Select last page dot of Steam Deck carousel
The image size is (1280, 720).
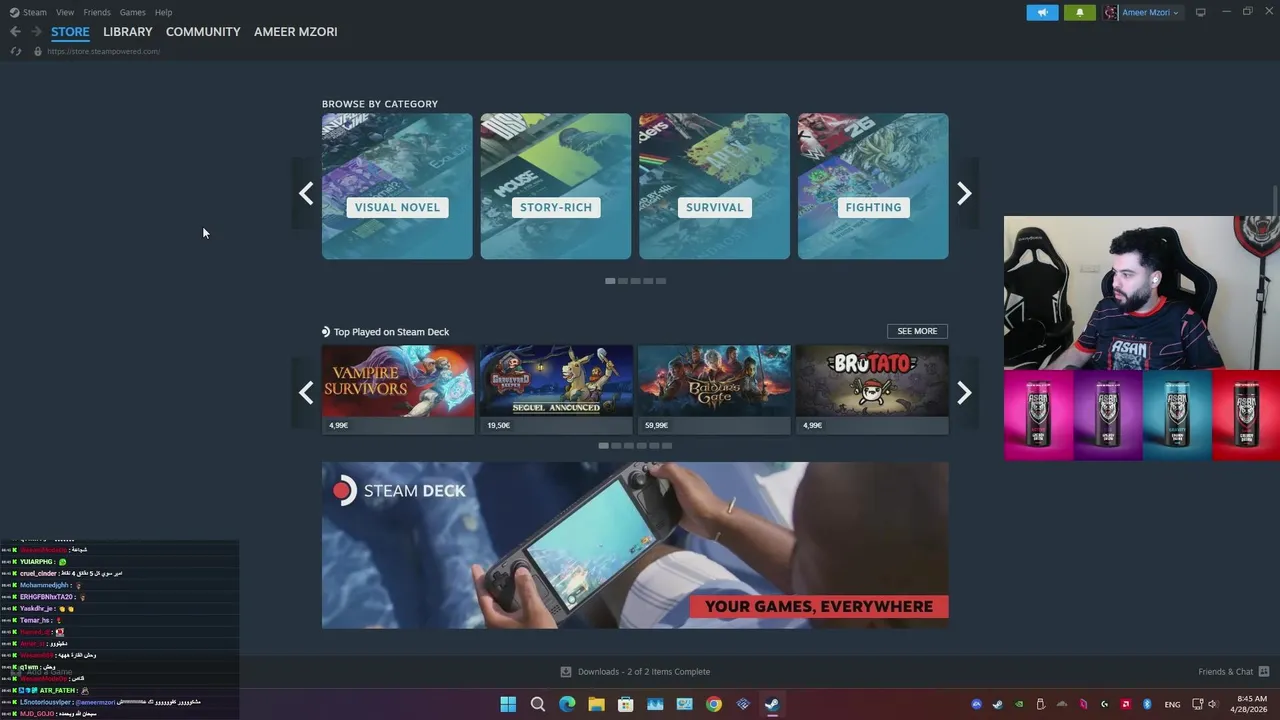coord(667,445)
